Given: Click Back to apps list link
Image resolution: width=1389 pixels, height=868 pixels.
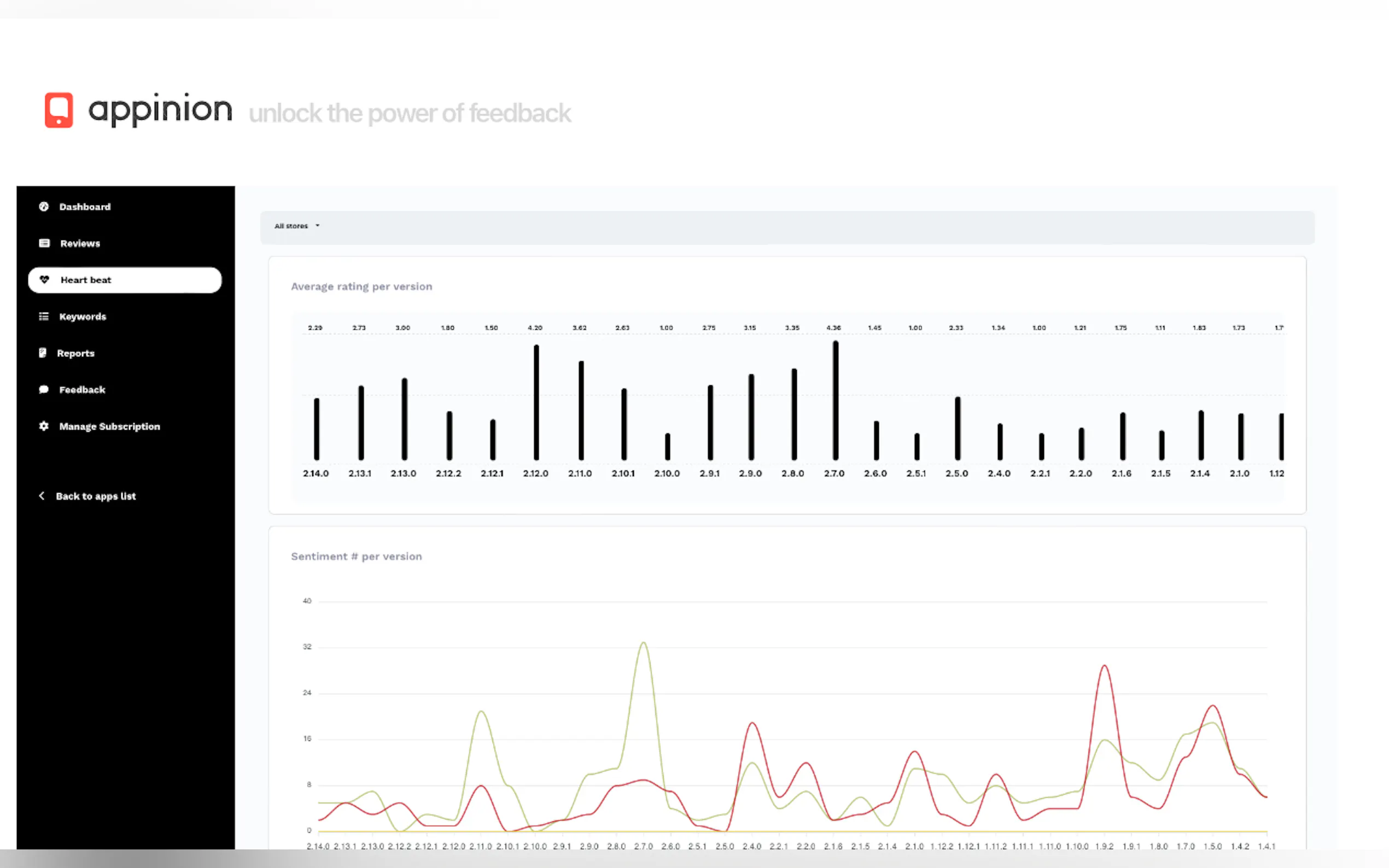Looking at the screenshot, I should [96, 496].
